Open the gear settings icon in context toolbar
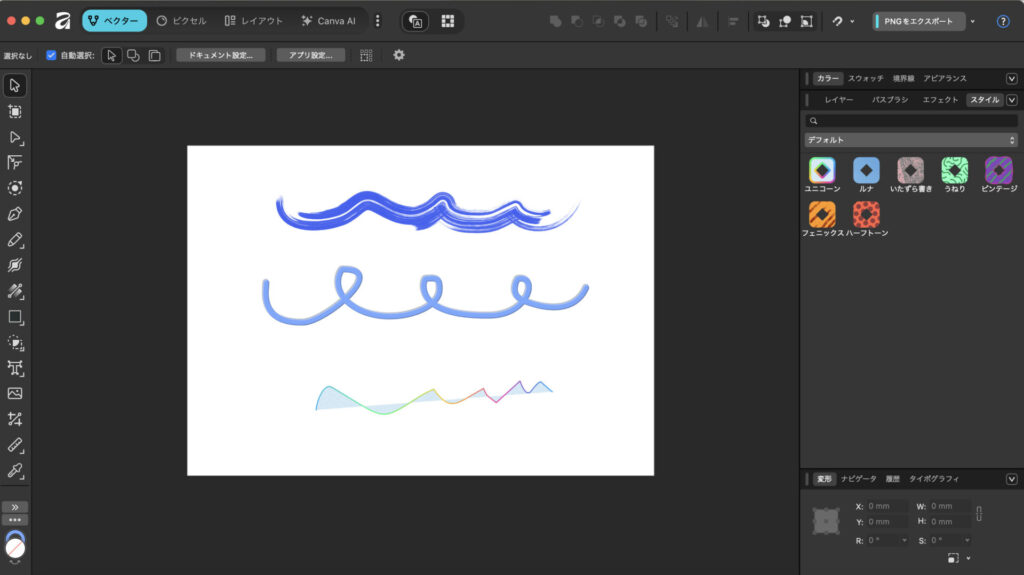The image size is (1024, 575). 399,55
